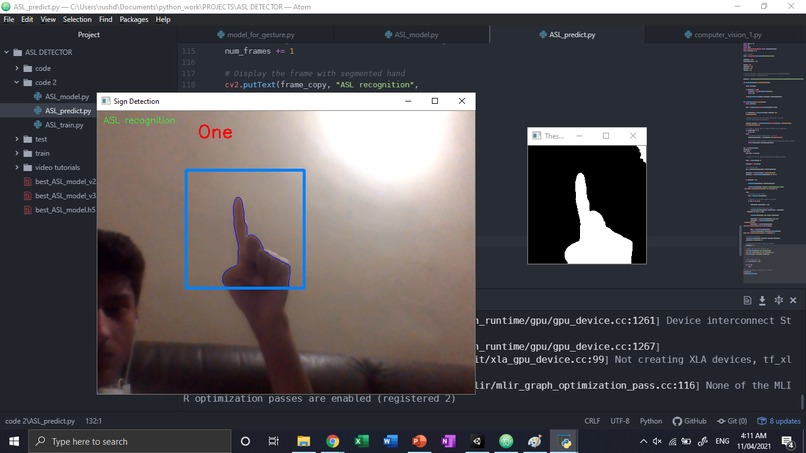Click the Sign Detection window icon
Viewport: 806px width, 453px height.
click(106, 101)
